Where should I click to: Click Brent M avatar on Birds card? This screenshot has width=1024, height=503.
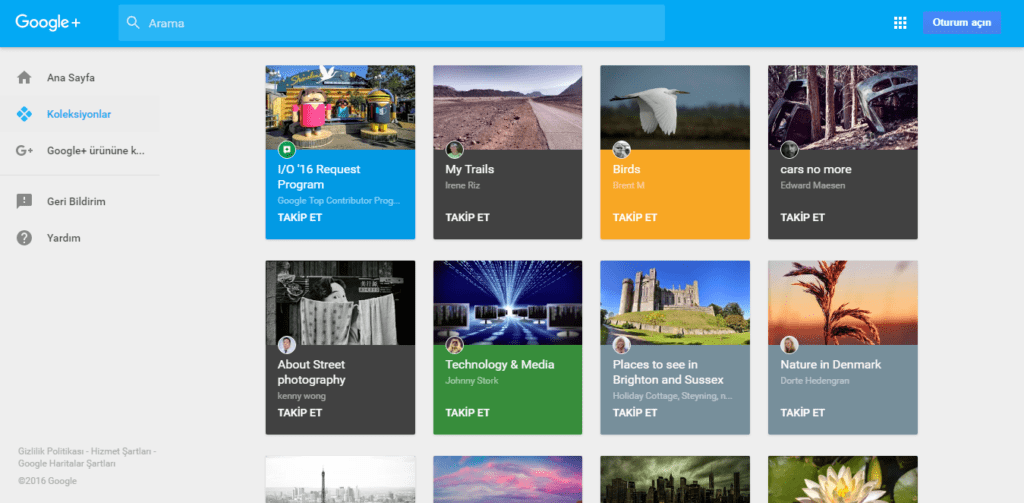pos(622,150)
